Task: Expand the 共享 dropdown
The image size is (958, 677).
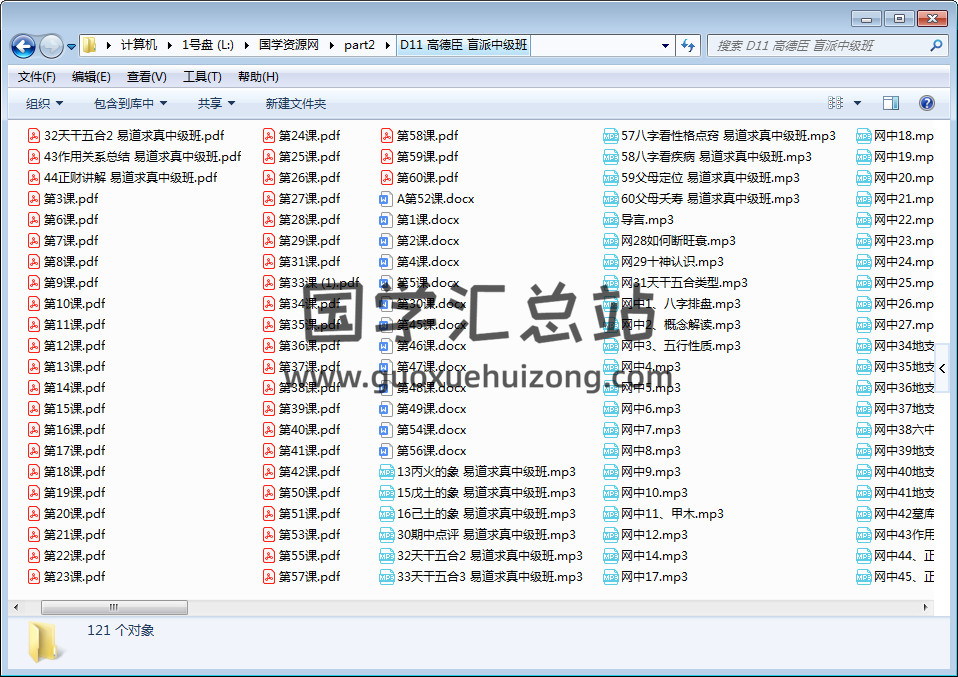Action: point(216,104)
